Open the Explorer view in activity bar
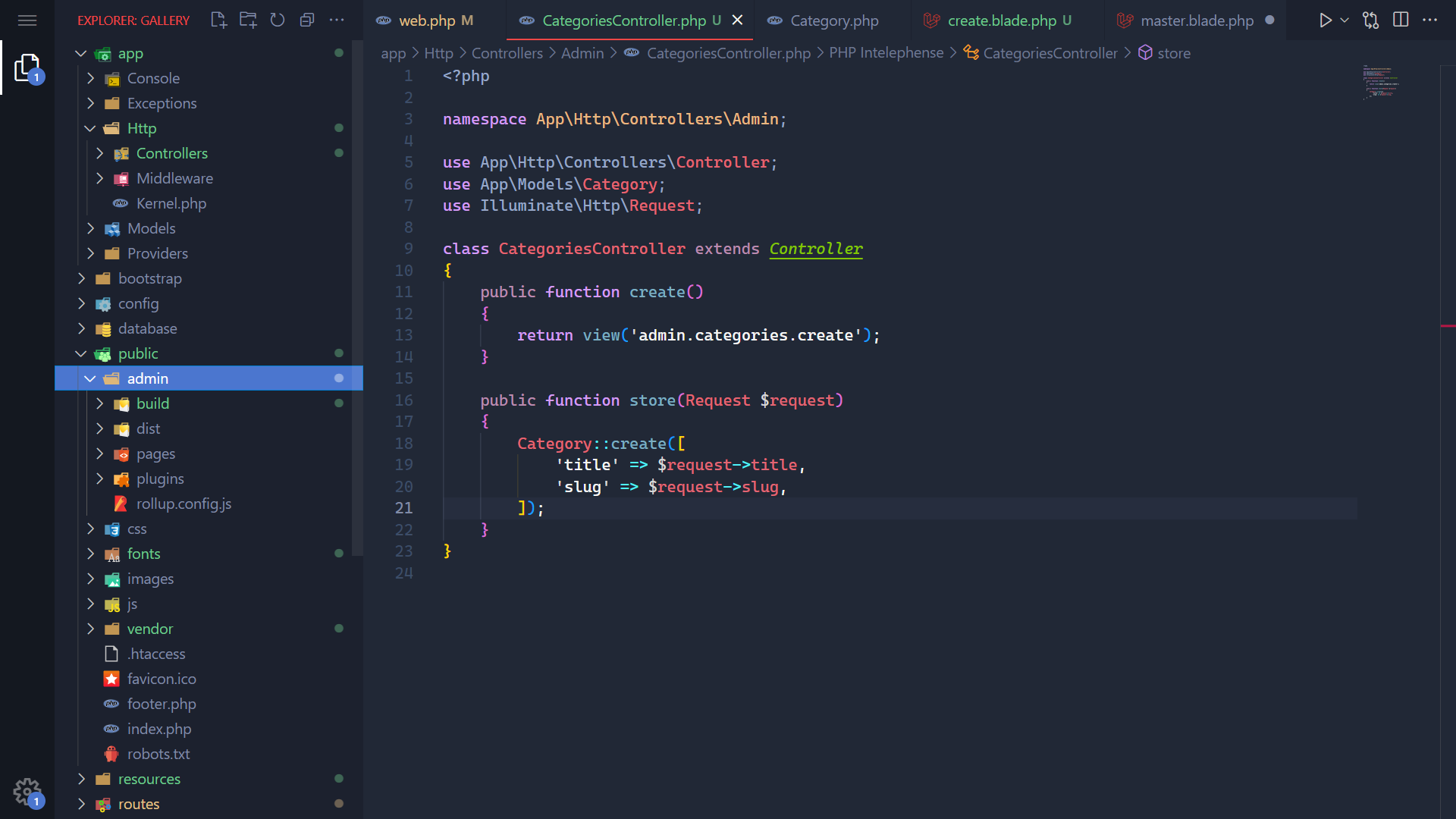The image size is (1456, 819). [x=27, y=67]
